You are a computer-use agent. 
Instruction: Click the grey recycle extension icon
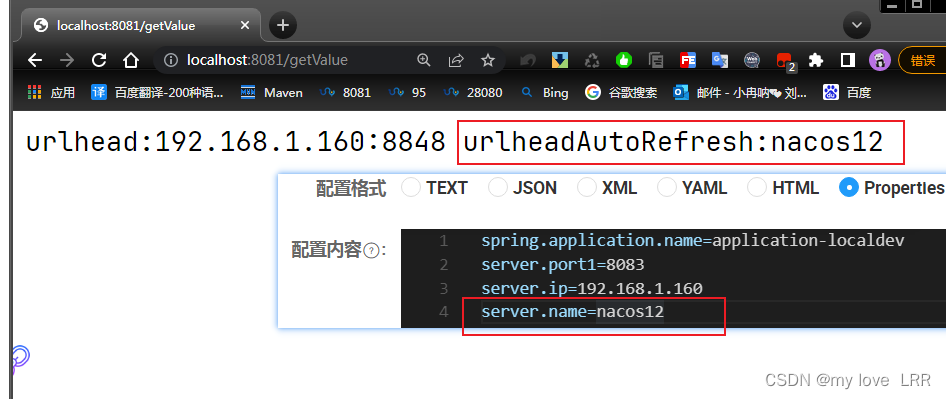[592, 60]
